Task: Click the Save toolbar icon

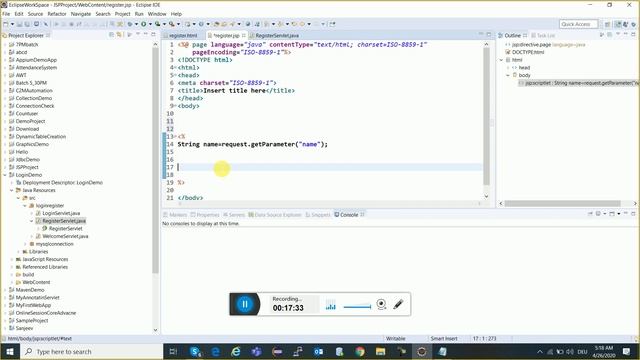Action: 19,24
